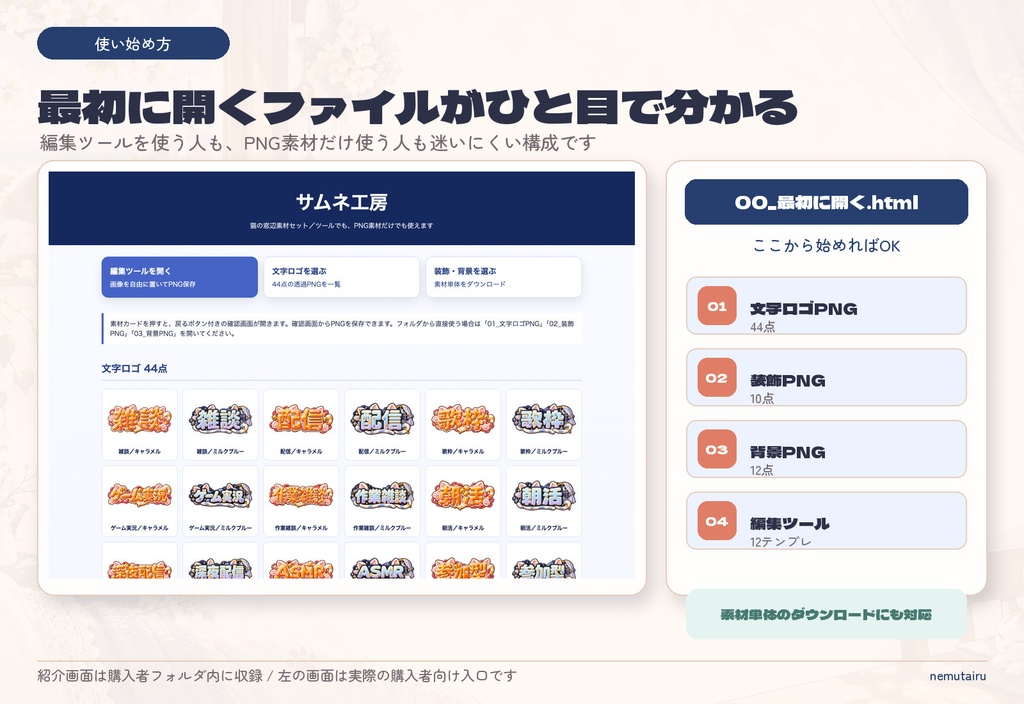Click the 文字ロゴ 44点 section heading

[135, 368]
